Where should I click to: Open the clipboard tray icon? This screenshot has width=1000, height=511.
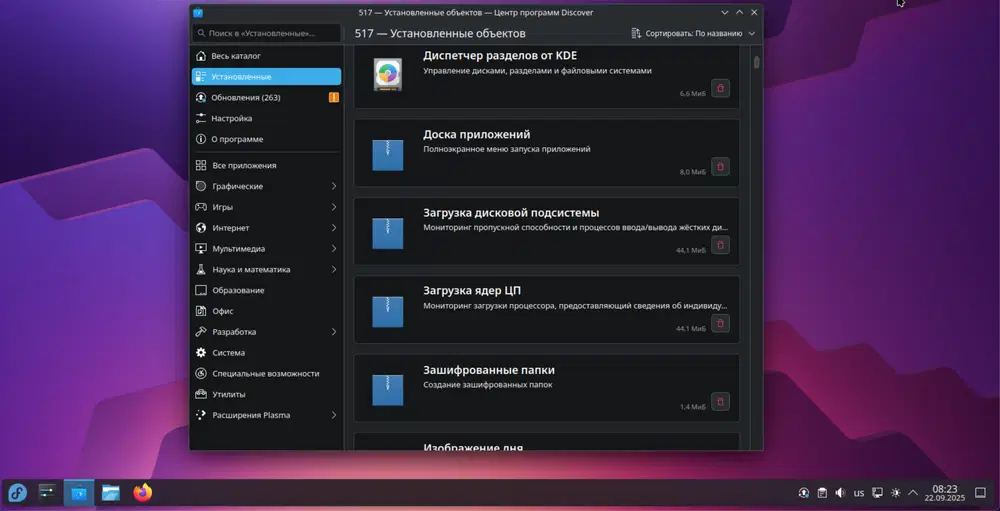(x=823, y=493)
